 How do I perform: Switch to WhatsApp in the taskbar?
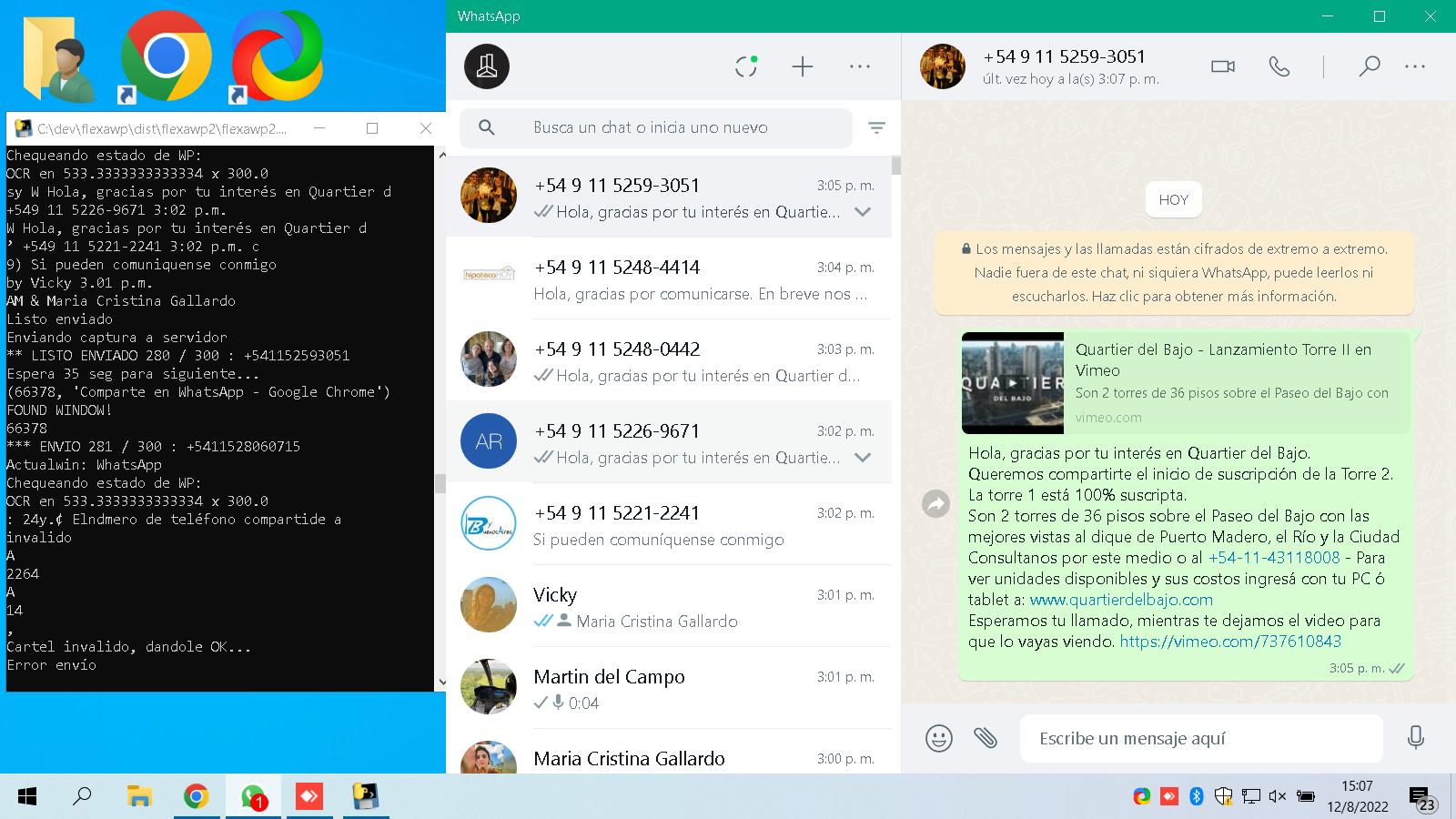click(253, 797)
